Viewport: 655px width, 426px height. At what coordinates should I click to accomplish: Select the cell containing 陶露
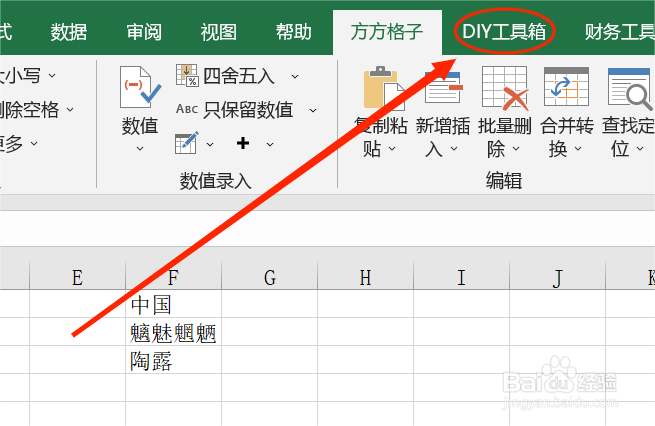coord(173,360)
